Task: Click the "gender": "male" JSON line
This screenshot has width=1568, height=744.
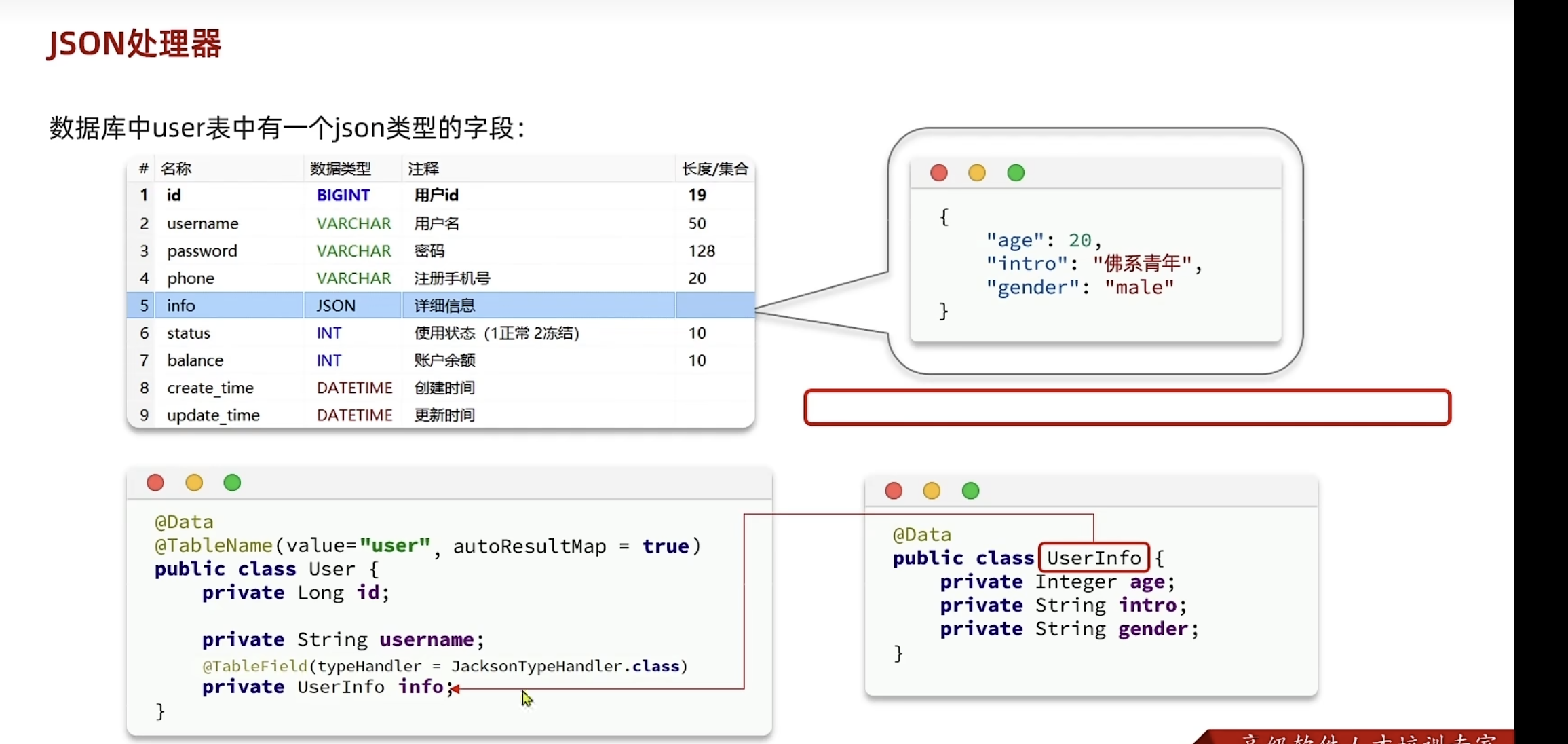Action: (x=1079, y=287)
